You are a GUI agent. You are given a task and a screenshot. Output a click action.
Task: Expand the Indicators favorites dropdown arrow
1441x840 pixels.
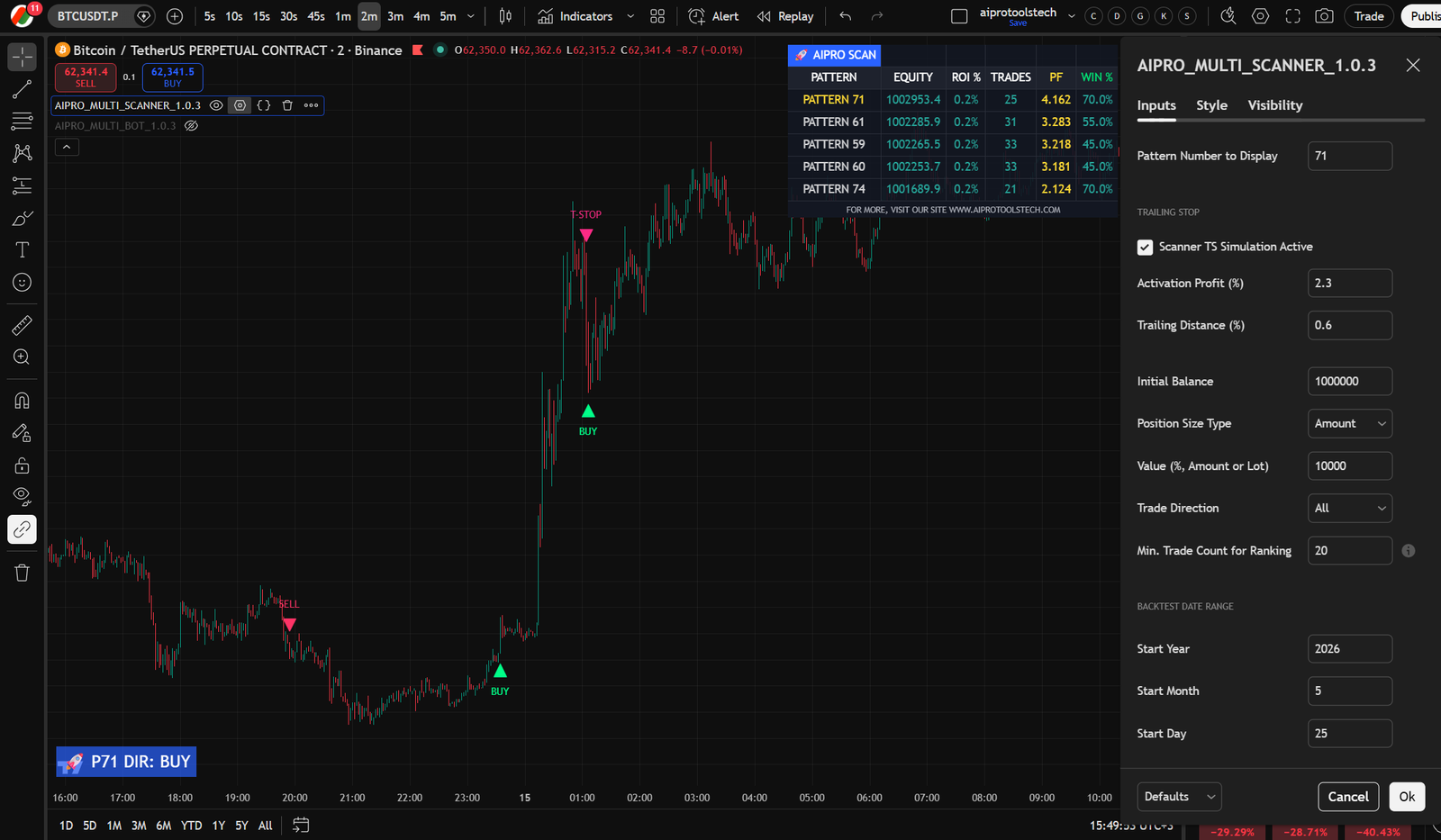coord(630,16)
